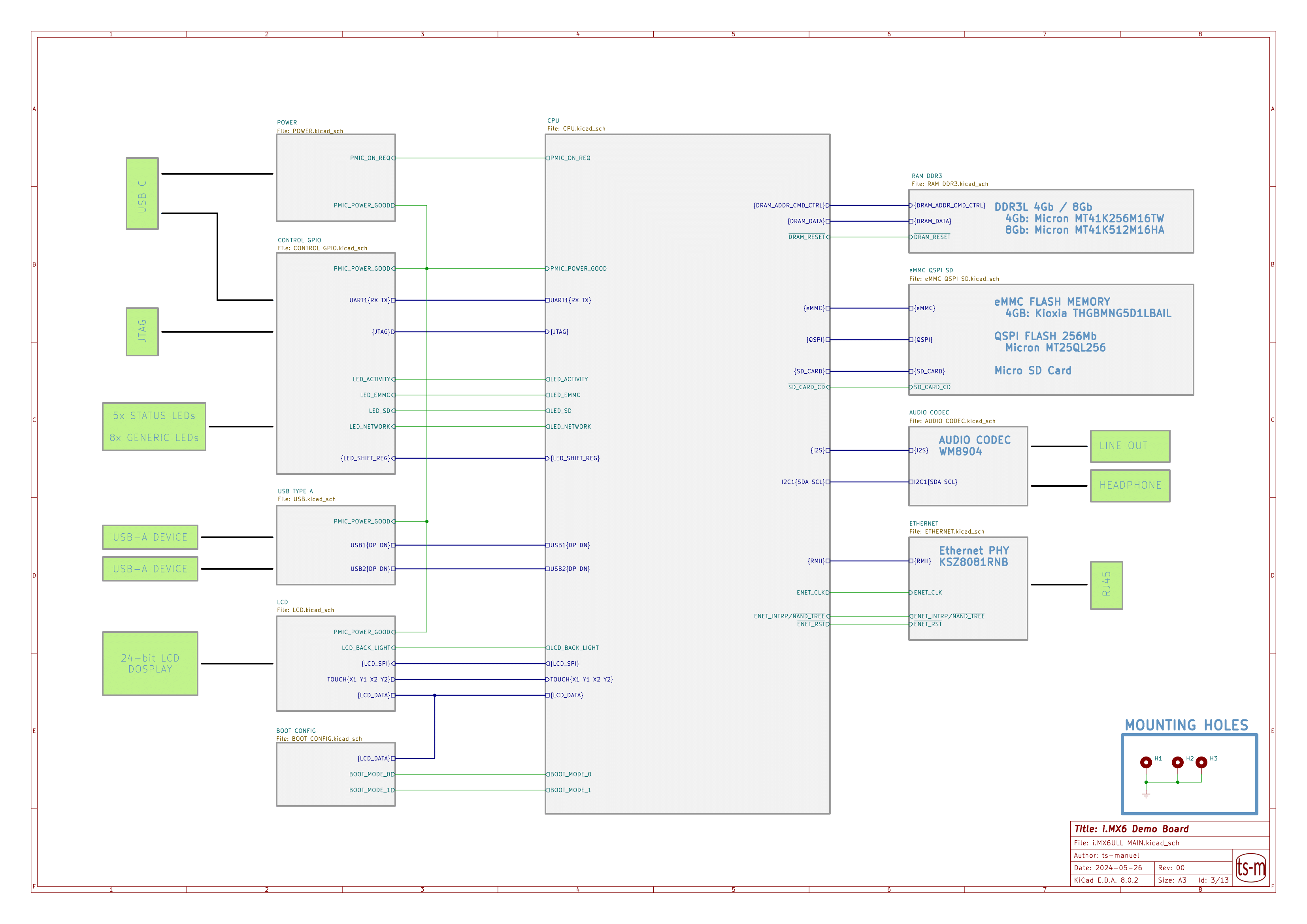Click USB2{DP DN} pin on CPU sheet
Image resolution: width=1307 pixels, height=924 pixels.
(x=568, y=569)
